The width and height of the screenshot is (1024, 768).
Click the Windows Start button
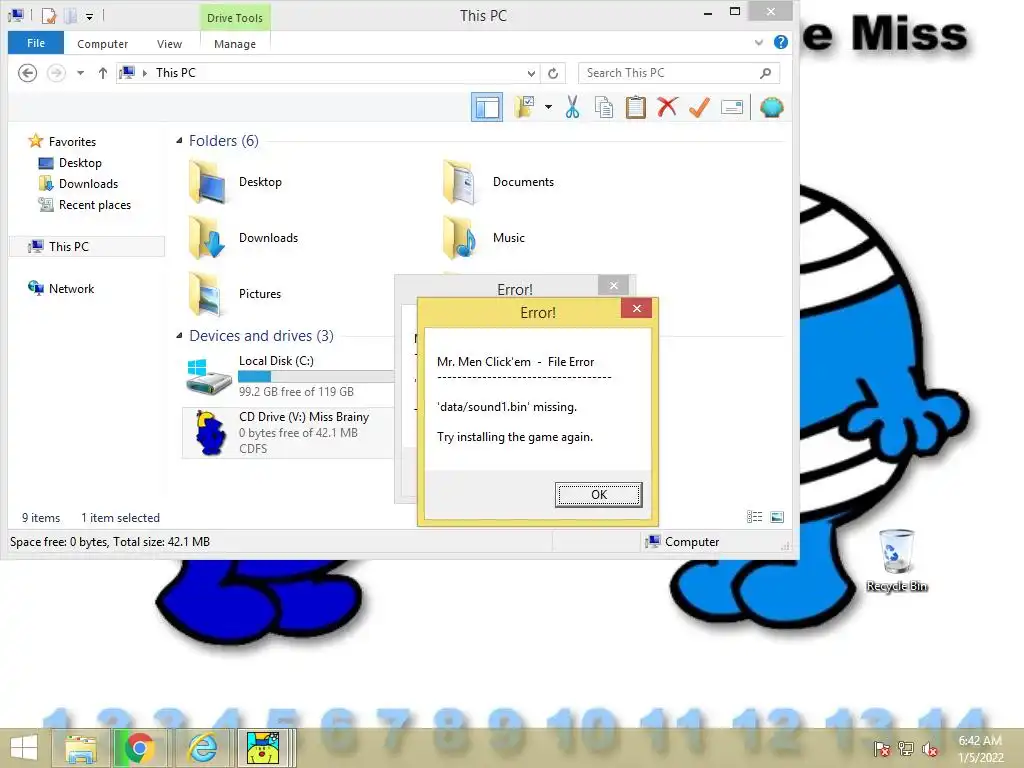point(24,748)
